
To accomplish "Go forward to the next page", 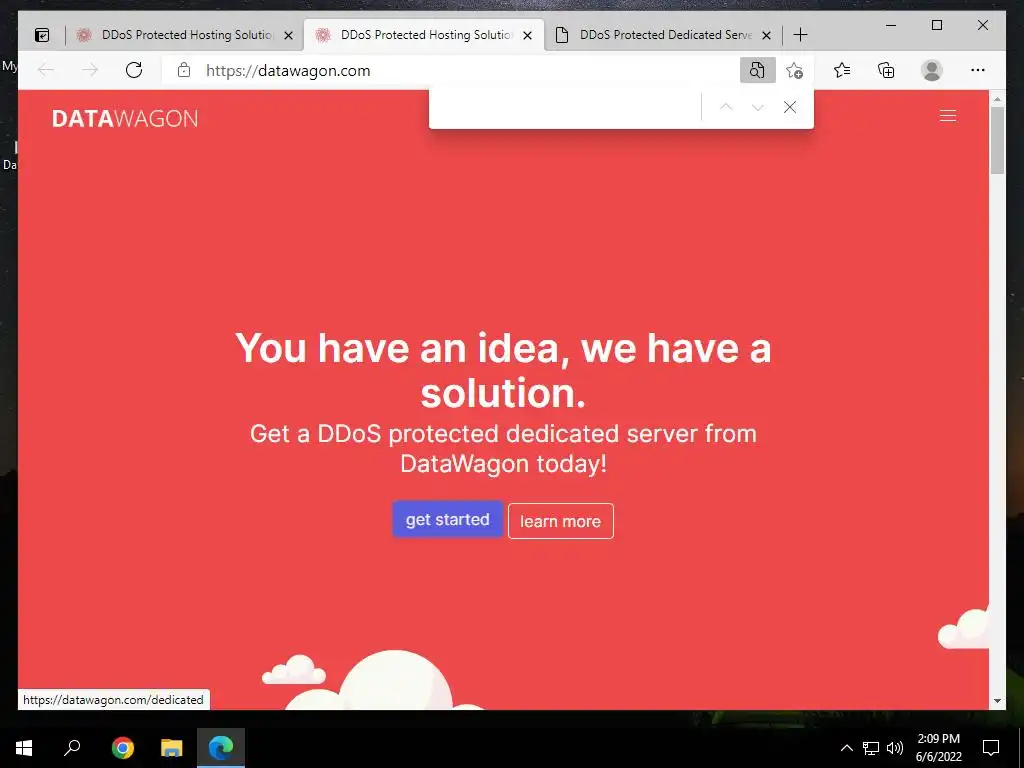I will coord(90,70).
